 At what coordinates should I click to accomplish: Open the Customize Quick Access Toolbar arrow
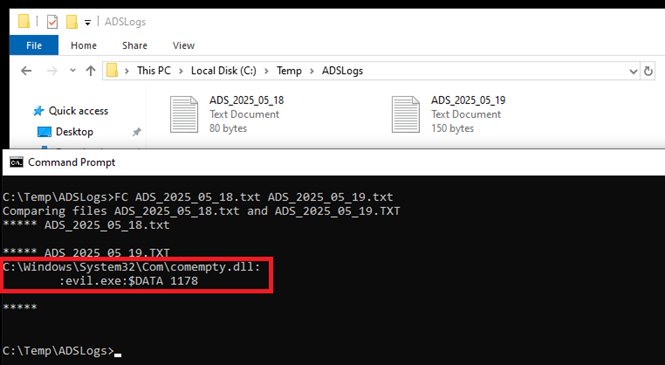(87, 22)
